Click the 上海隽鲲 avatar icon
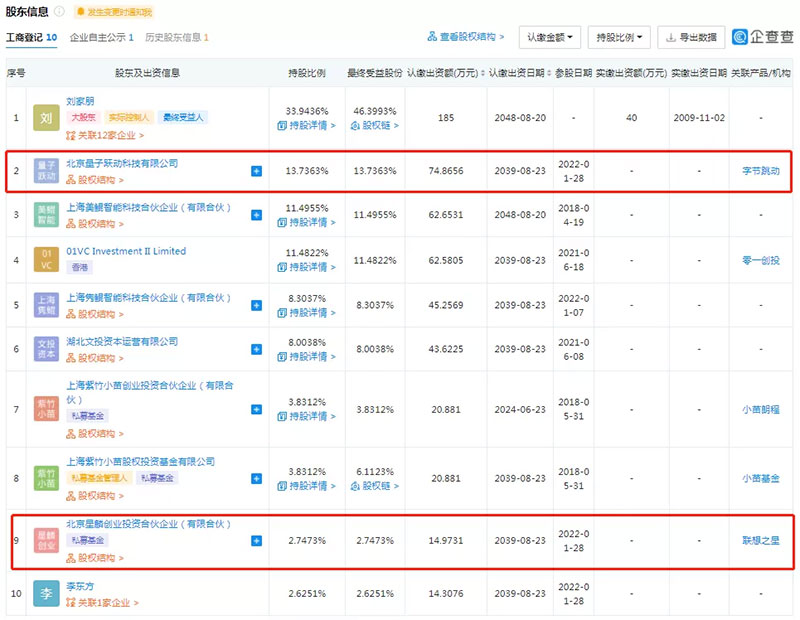 [46, 305]
